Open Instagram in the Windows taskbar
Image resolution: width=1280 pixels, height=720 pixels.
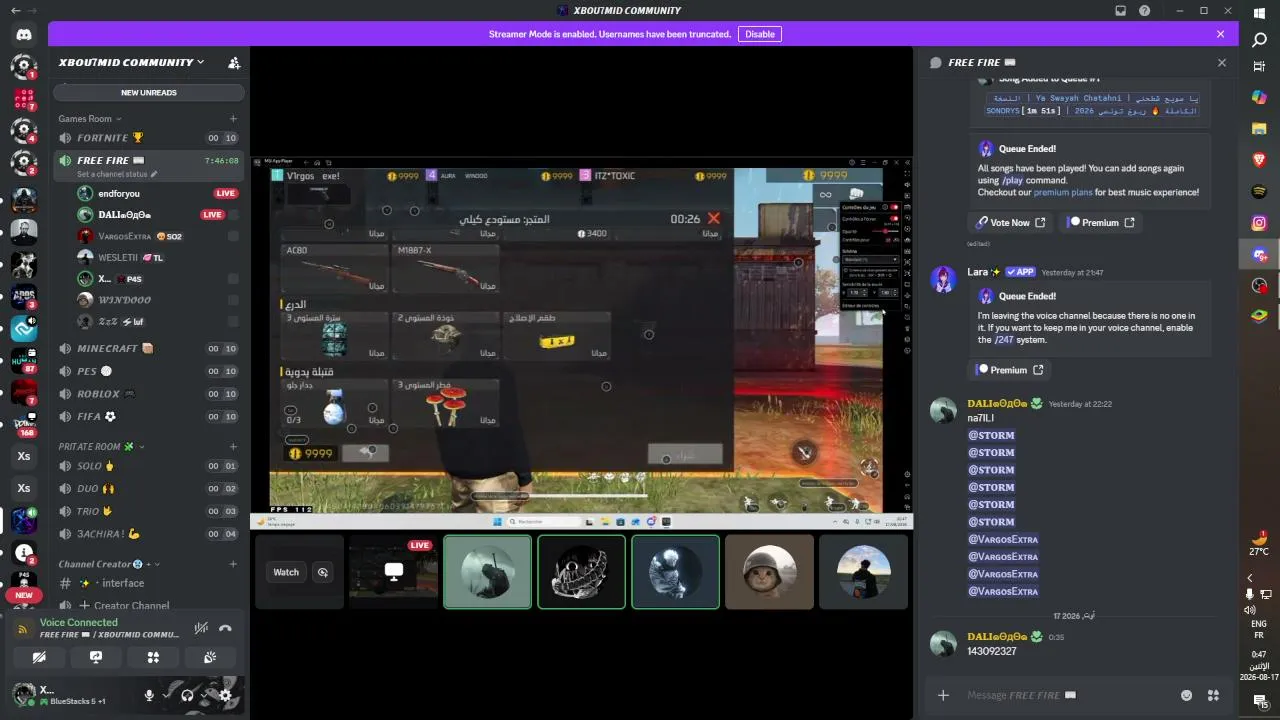[1259, 223]
